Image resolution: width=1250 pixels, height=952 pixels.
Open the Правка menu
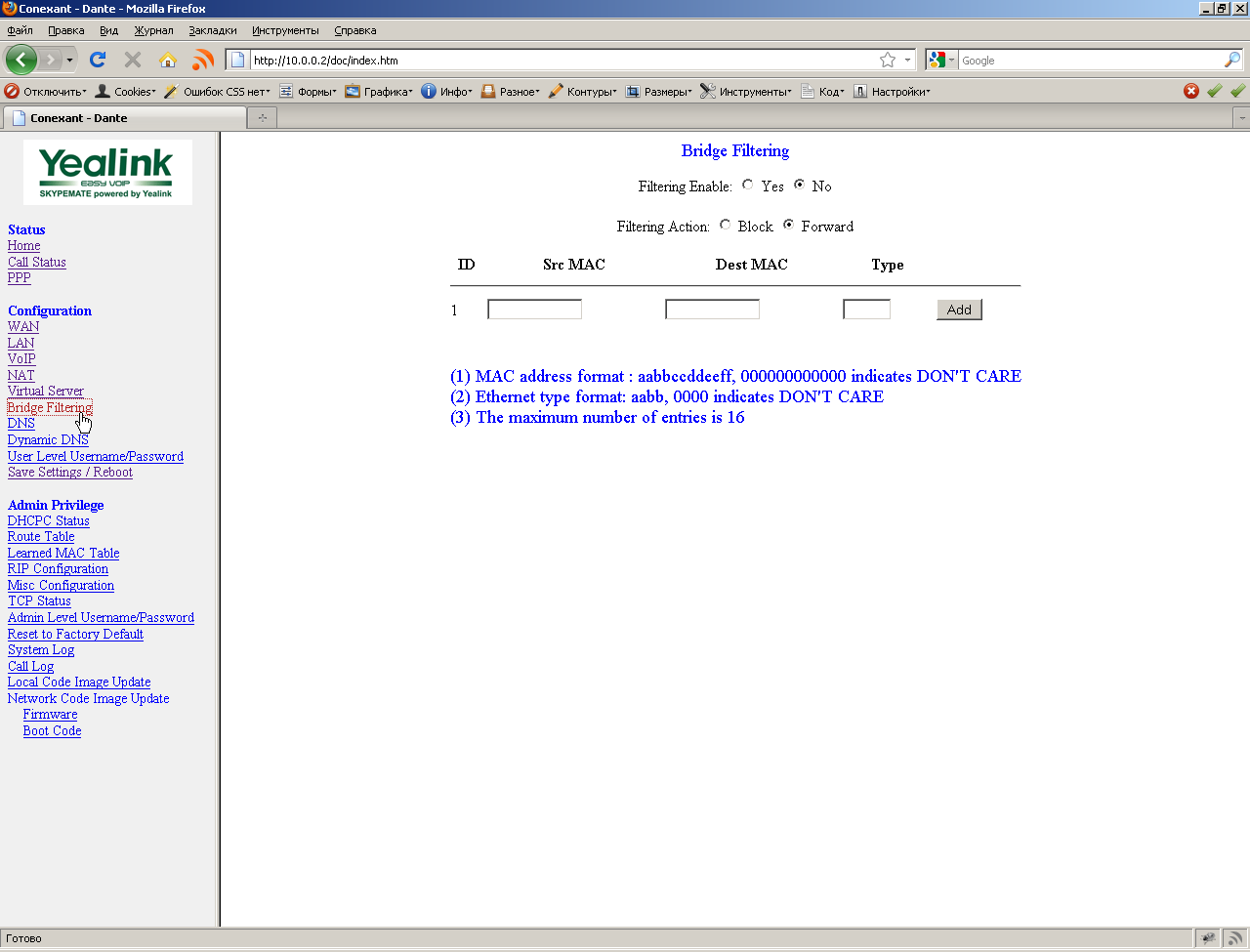[66, 30]
